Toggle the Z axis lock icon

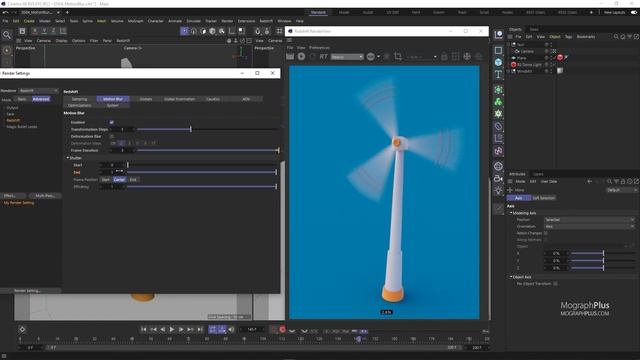(x=53, y=31)
